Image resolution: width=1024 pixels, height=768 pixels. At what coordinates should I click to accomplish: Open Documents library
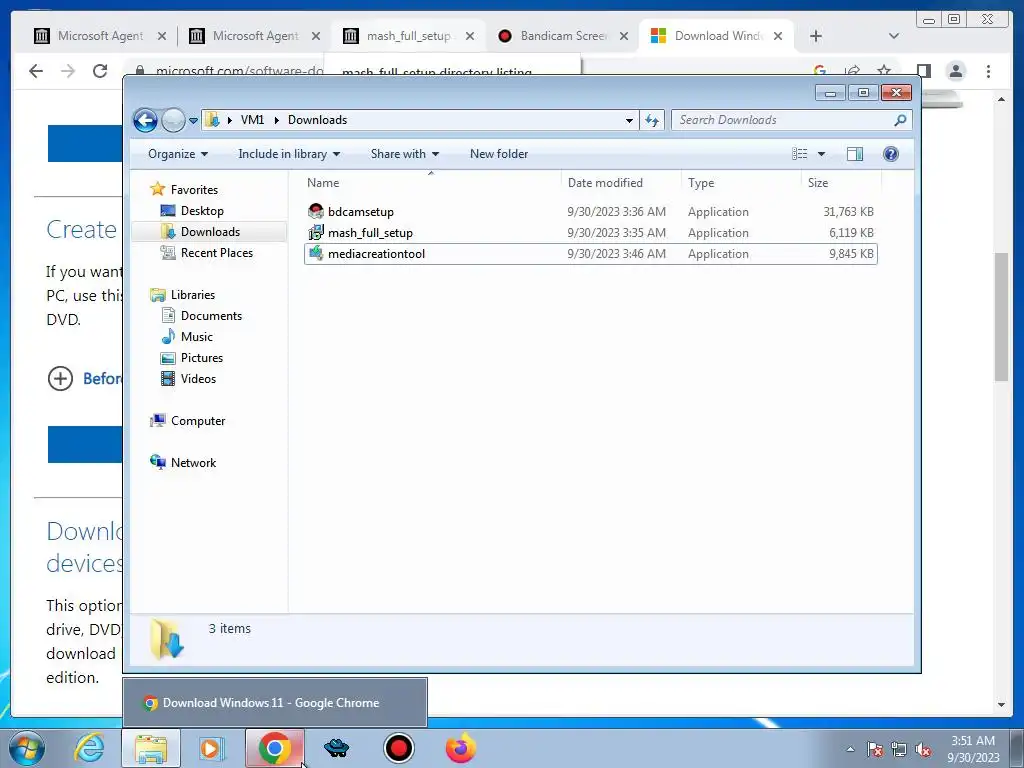211,316
